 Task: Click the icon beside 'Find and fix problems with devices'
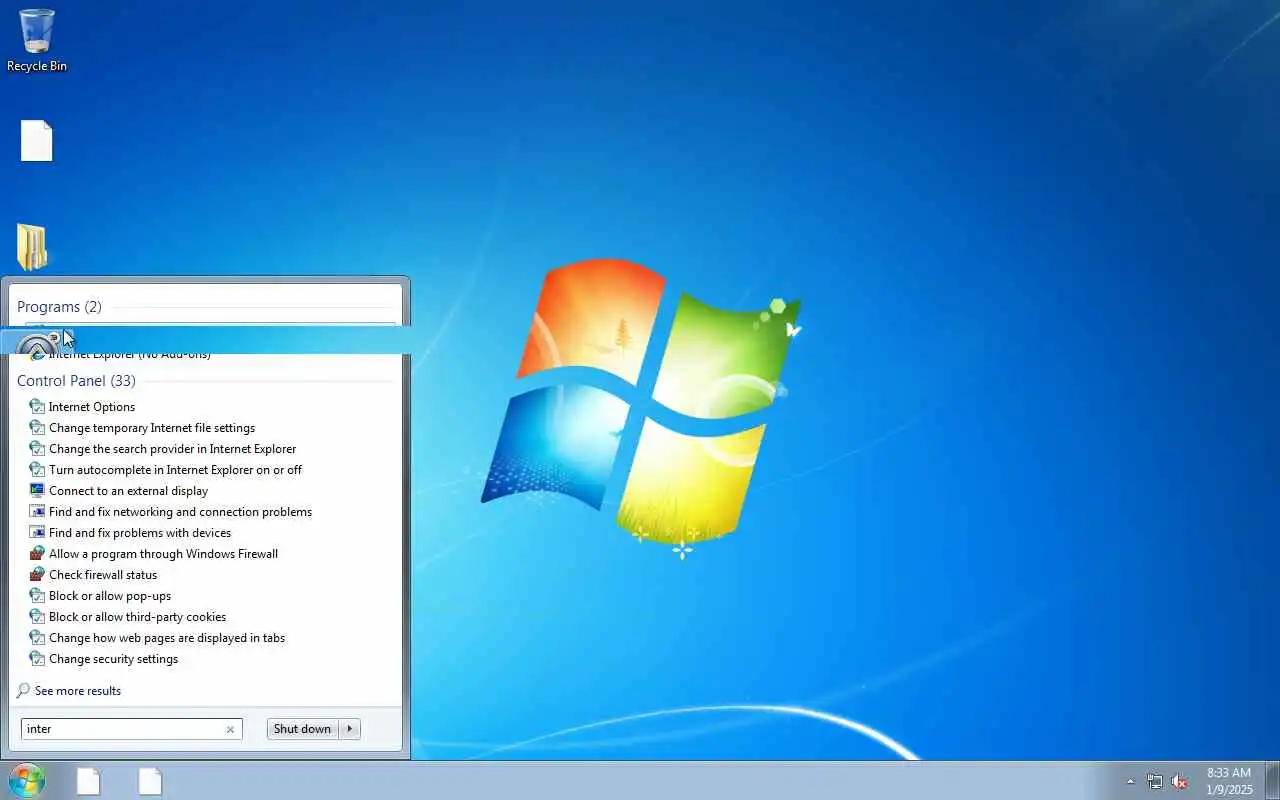(x=37, y=533)
